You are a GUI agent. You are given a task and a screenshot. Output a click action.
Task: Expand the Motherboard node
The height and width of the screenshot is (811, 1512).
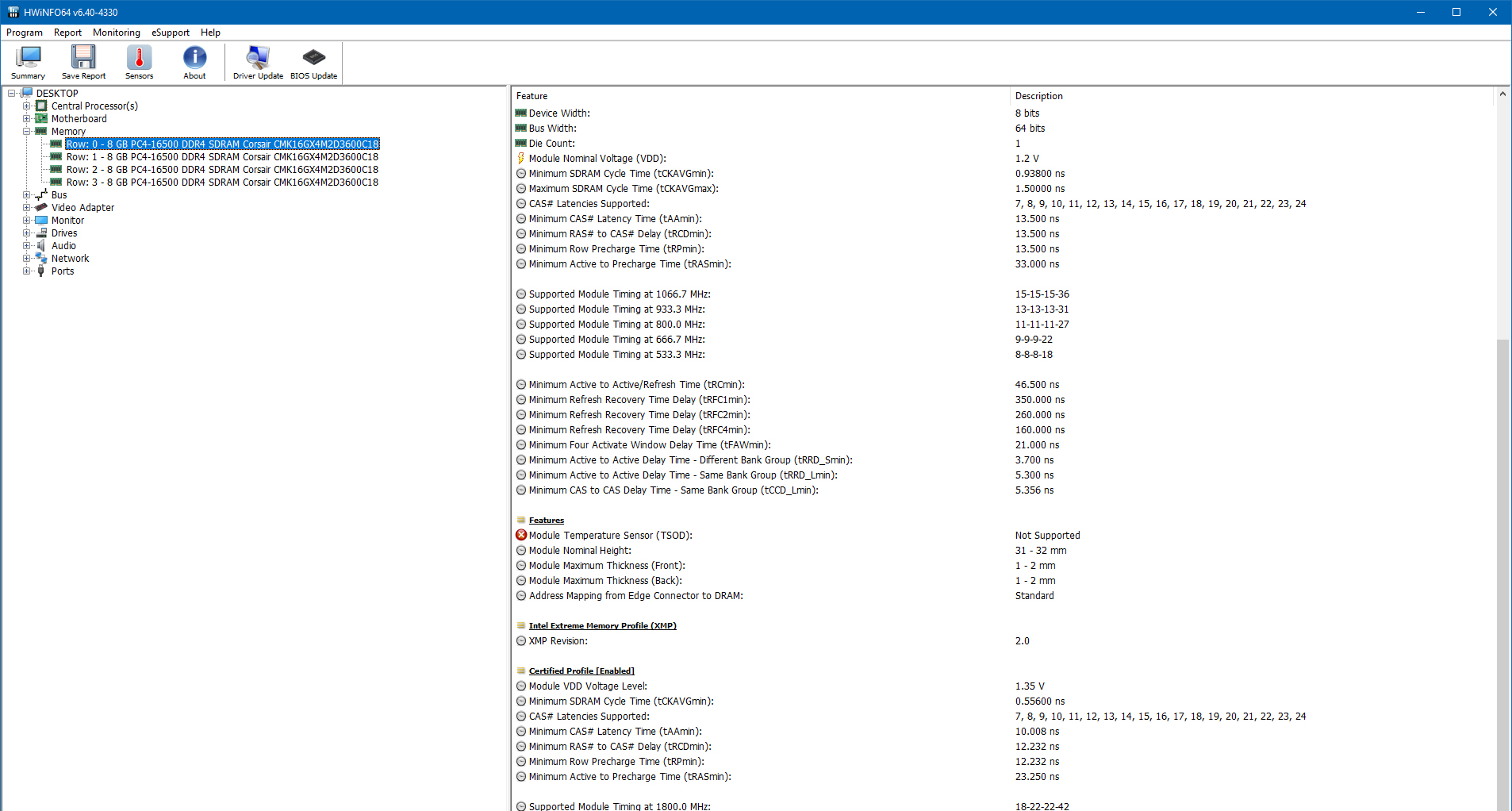27,118
